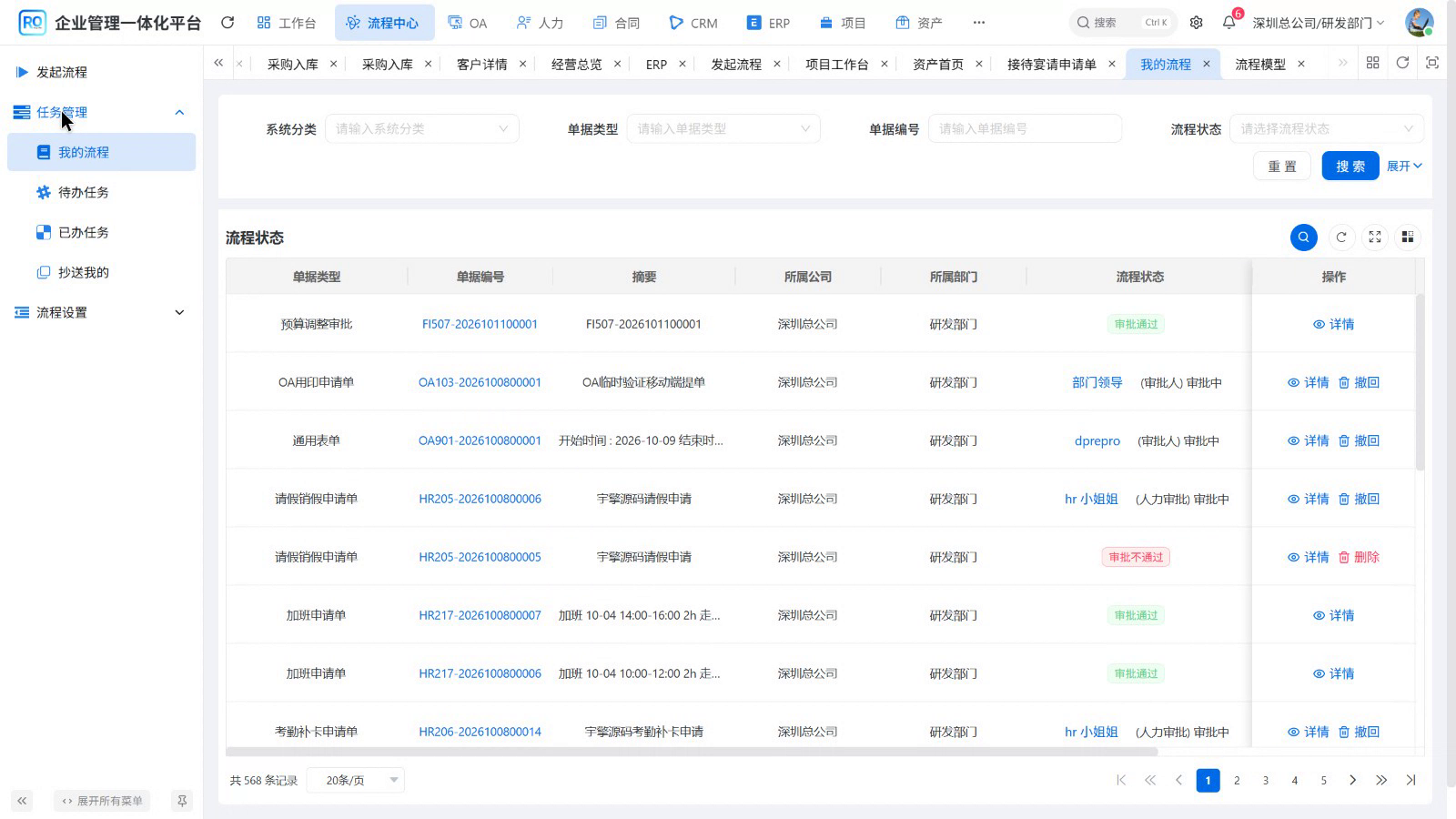Image resolution: width=1456 pixels, height=819 pixels.
Task: Withdraw OA103-2026100800001 via 撤回
Action: 1359,382
